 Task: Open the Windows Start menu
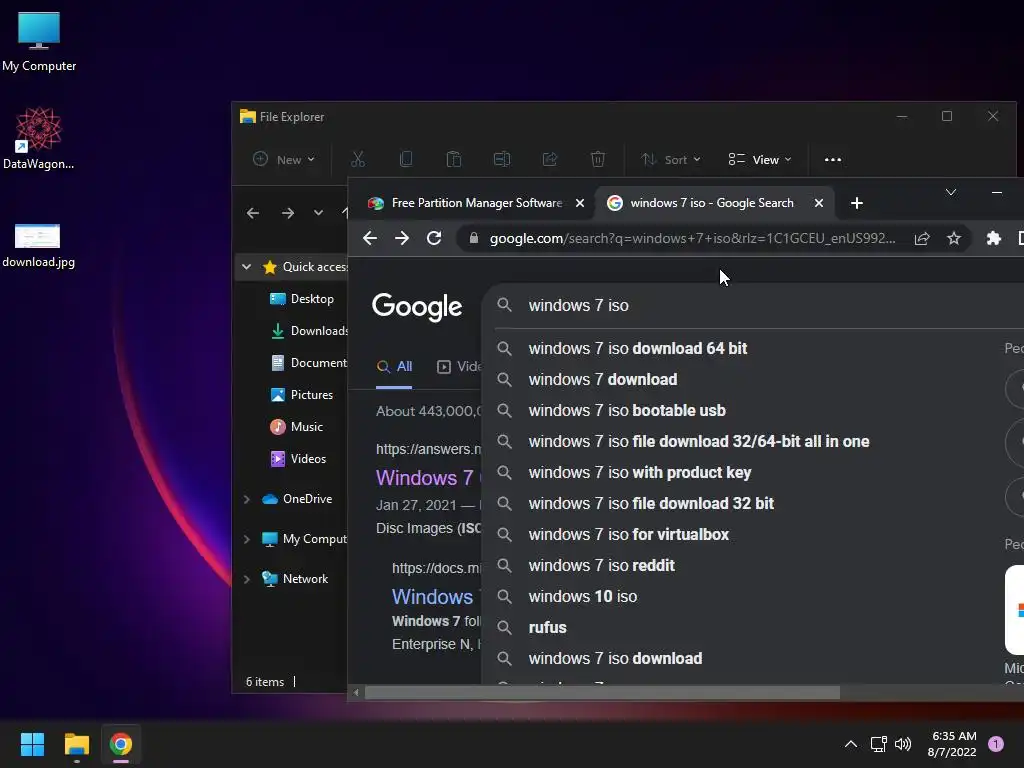click(32, 744)
